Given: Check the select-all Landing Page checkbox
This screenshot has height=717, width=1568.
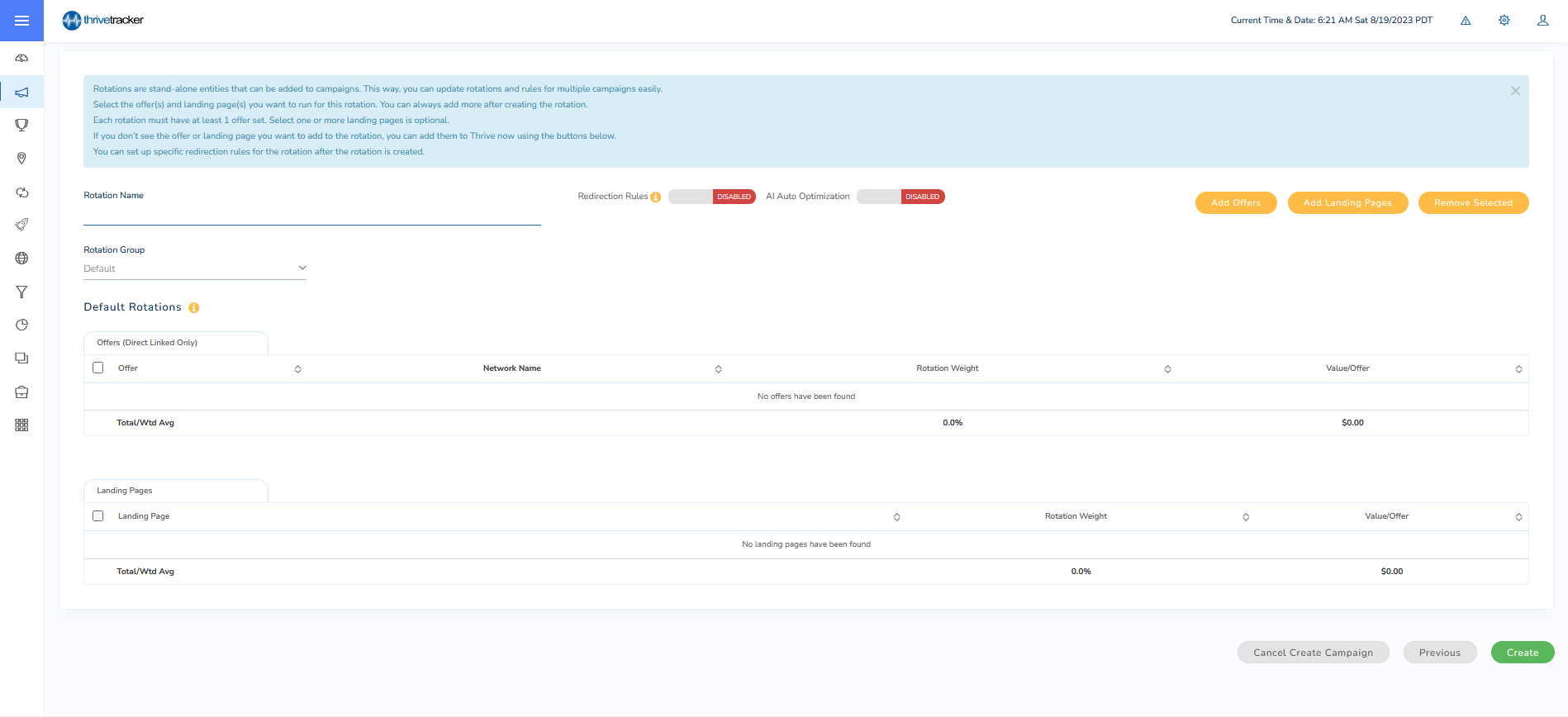Looking at the screenshot, I should click(98, 515).
